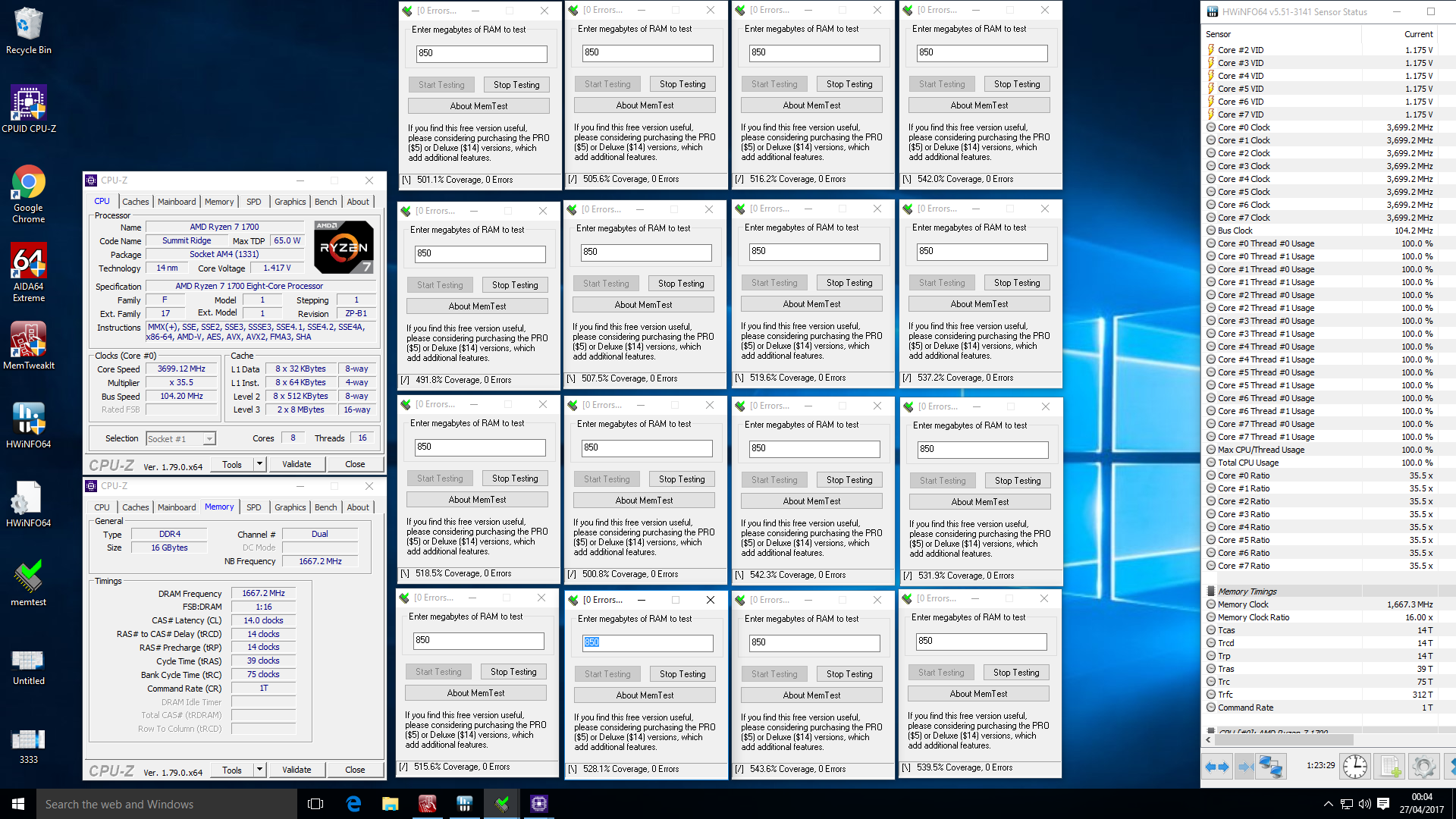Open About tab in CPU-Z showing memory timings
Screen dimensions: 1456x819
(358, 507)
